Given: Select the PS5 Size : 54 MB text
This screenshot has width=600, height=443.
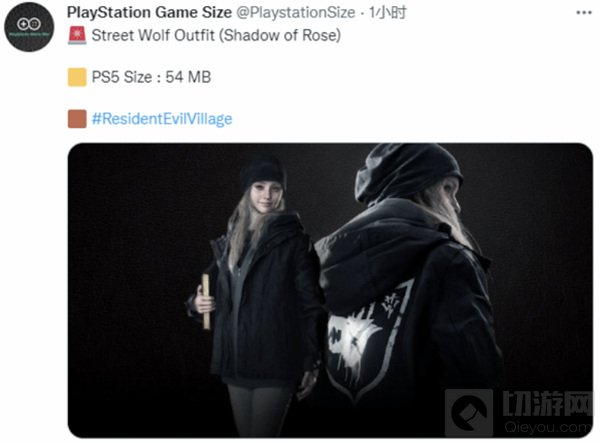Looking at the screenshot, I should click(x=151, y=77).
